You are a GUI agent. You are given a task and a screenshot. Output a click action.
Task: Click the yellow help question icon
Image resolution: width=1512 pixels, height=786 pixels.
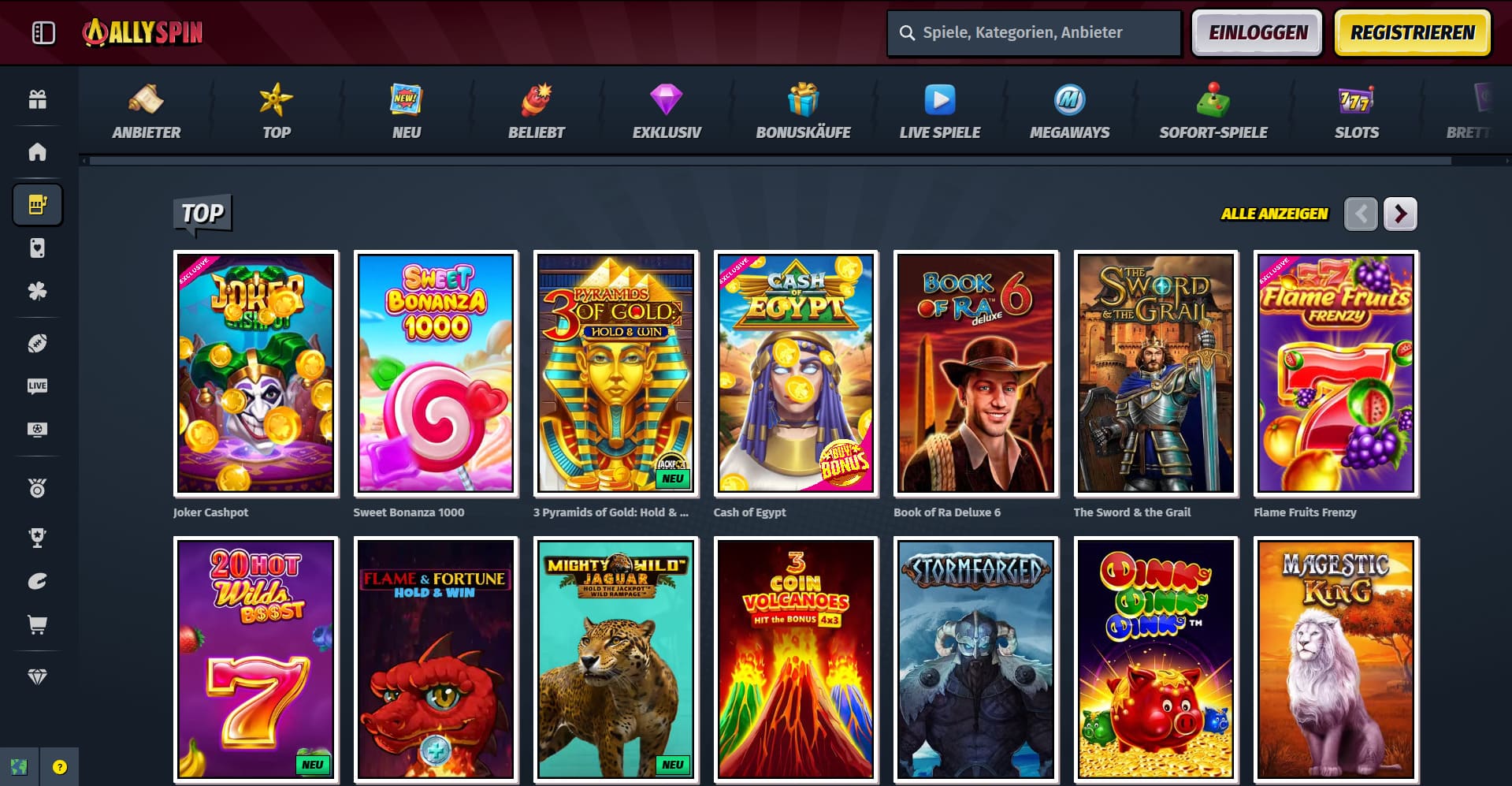point(60,767)
